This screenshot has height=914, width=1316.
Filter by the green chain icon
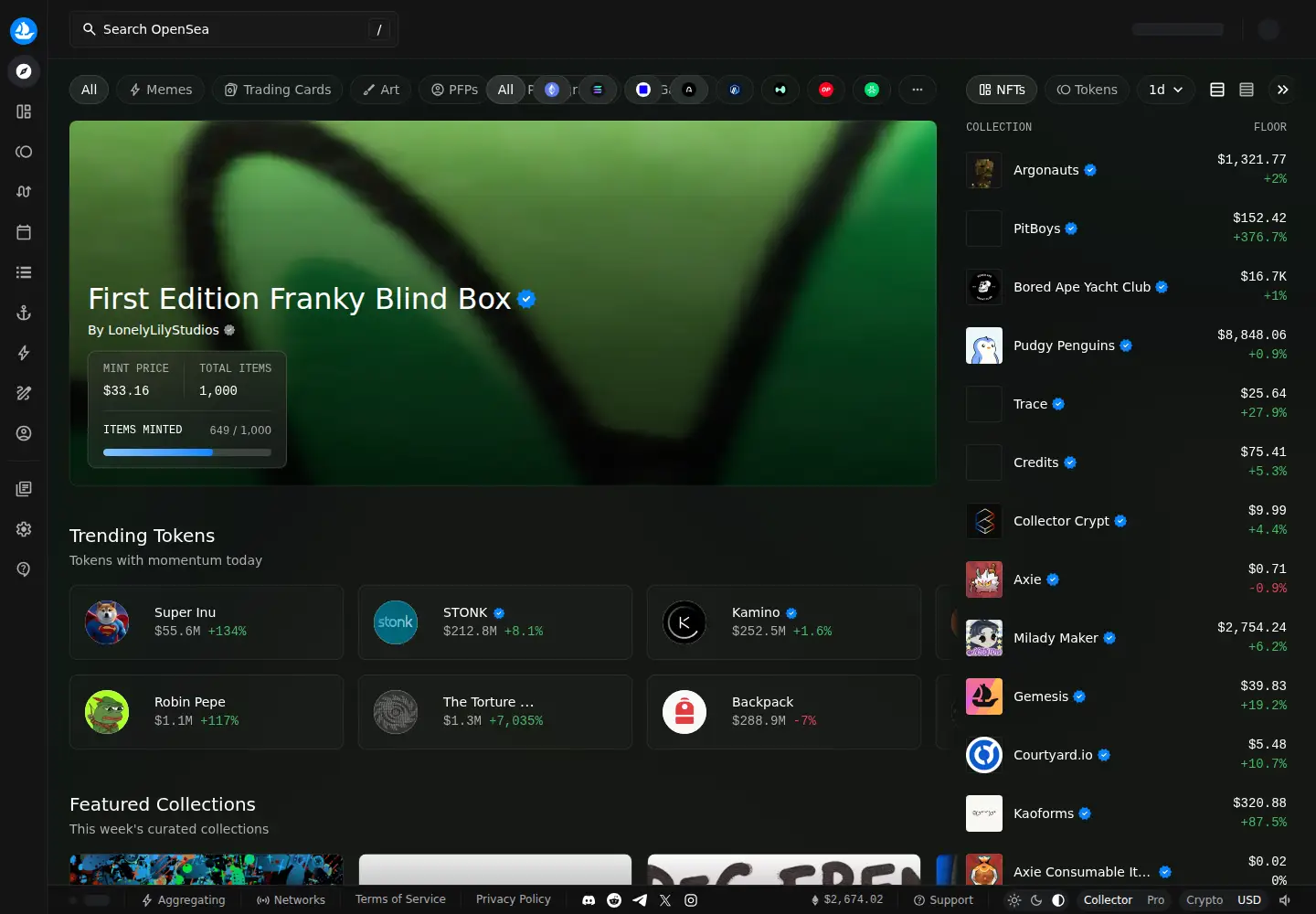[872, 90]
